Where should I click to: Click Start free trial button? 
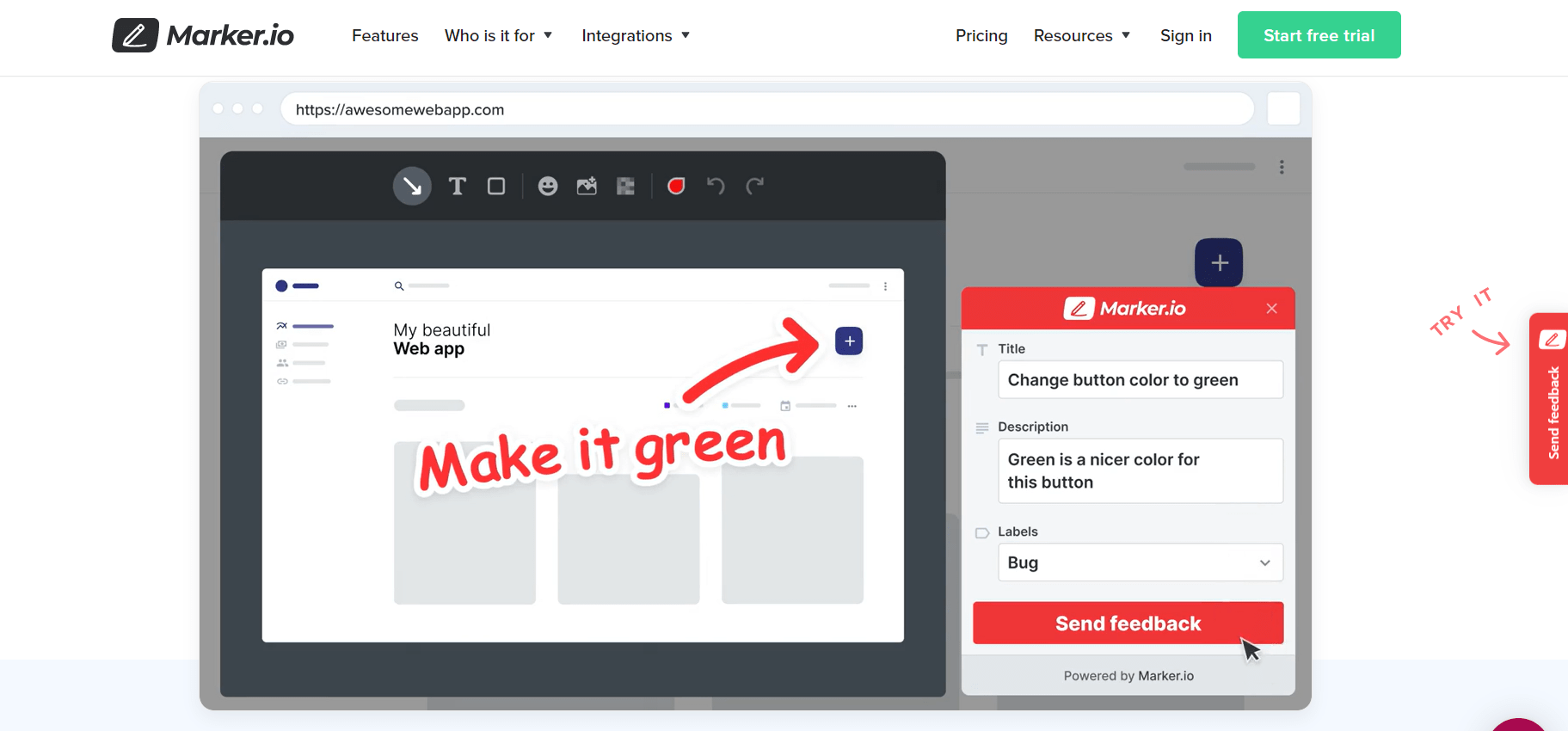coord(1319,35)
